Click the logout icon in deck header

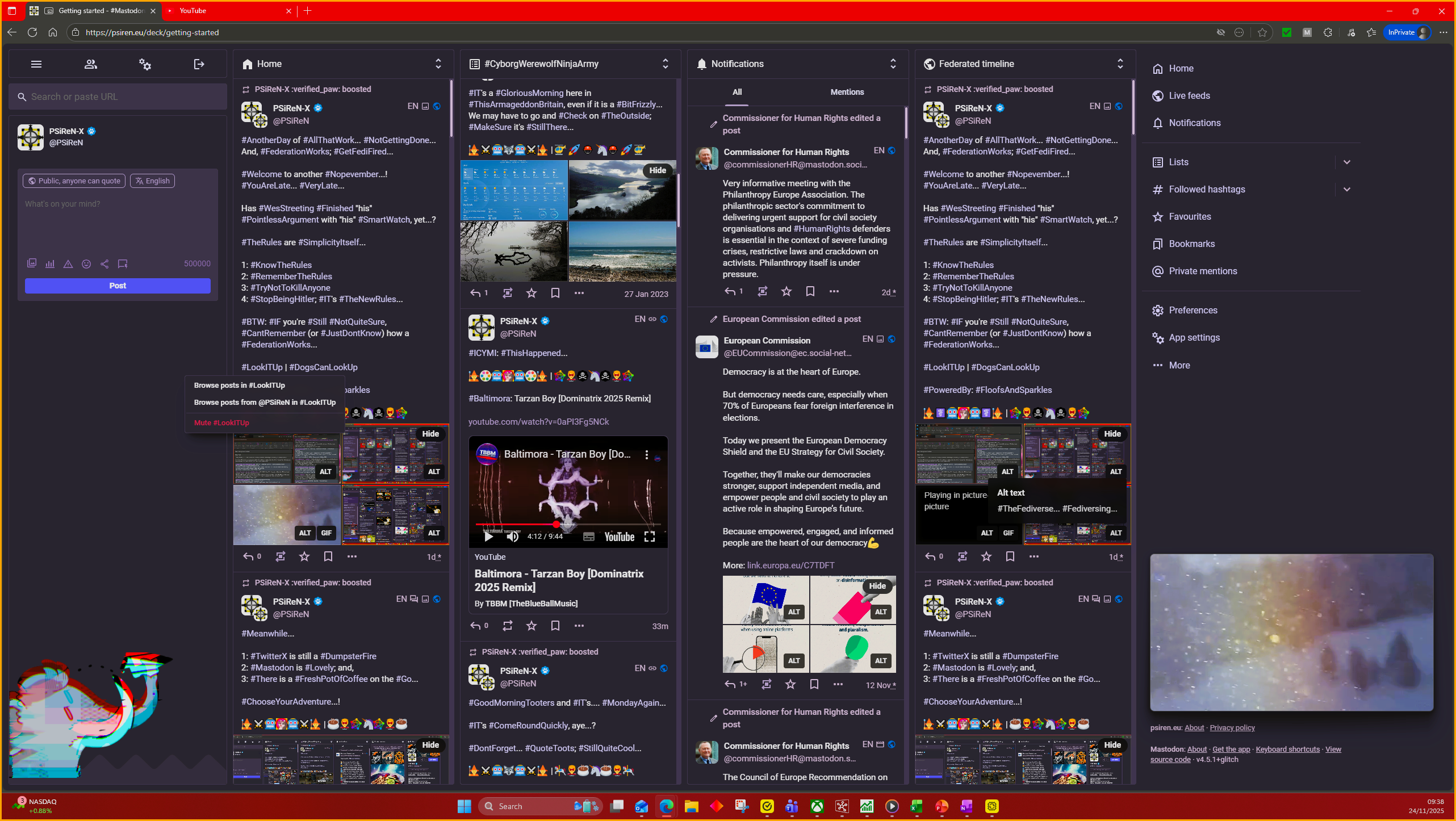(199, 64)
